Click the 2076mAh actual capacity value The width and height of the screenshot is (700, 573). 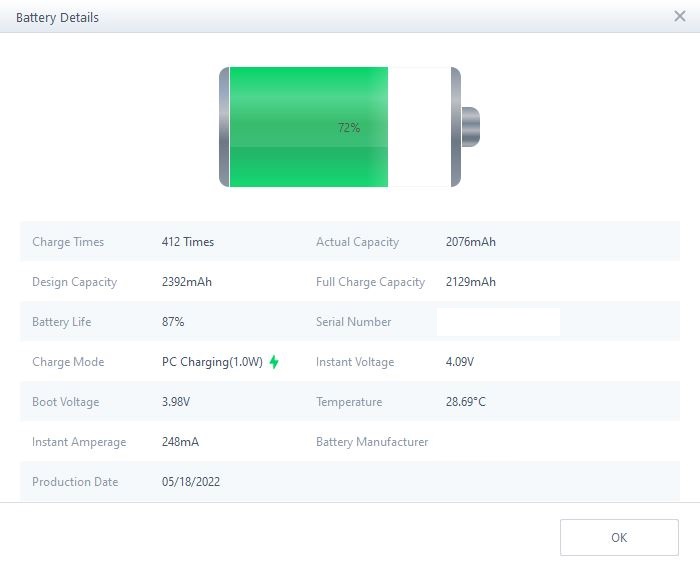point(471,242)
